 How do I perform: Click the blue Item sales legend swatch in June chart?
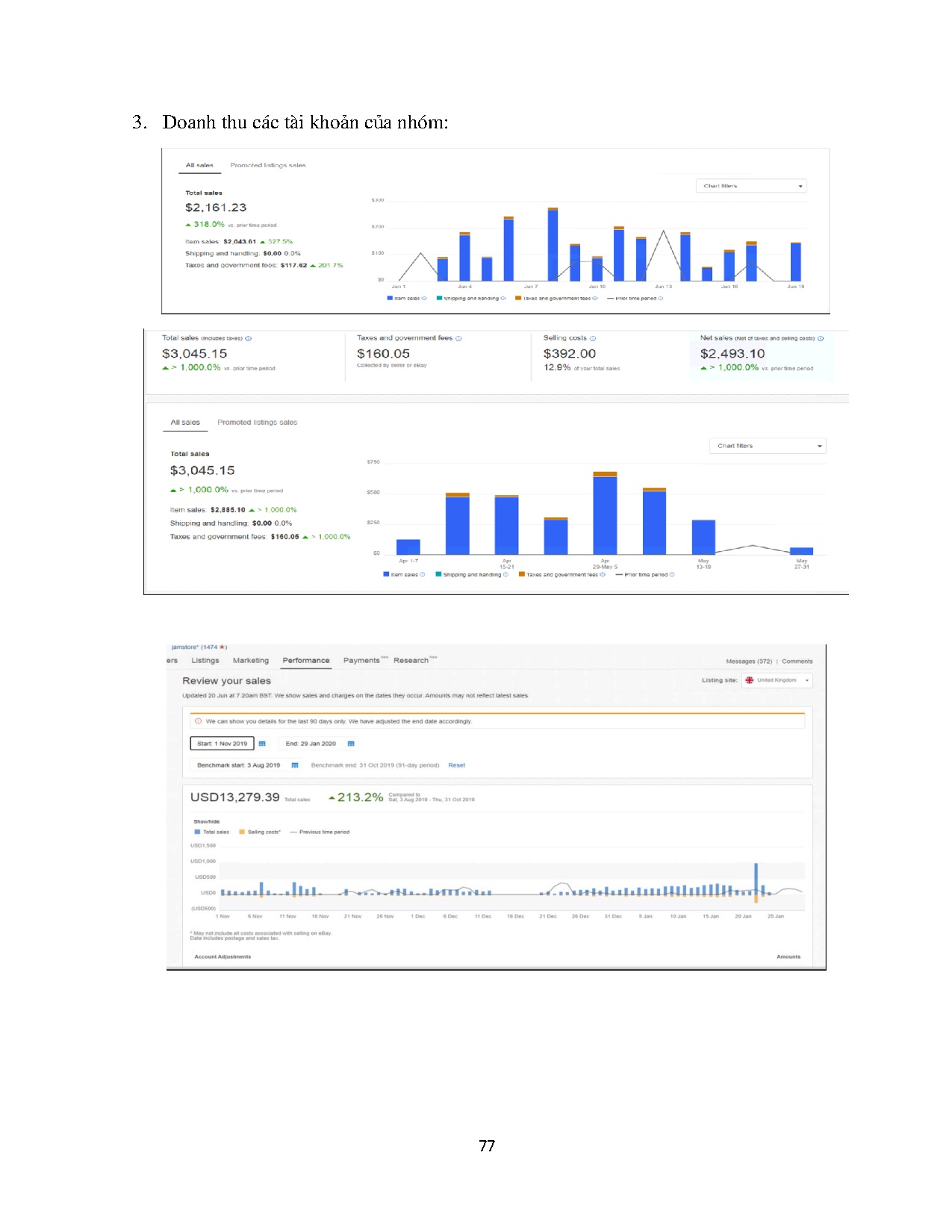[390, 298]
